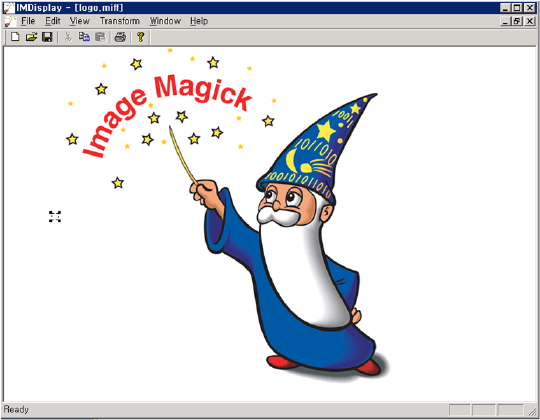Save the image using the floppy disk icon
540x420 pixels.
pyautogui.click(x=47, y=36)
